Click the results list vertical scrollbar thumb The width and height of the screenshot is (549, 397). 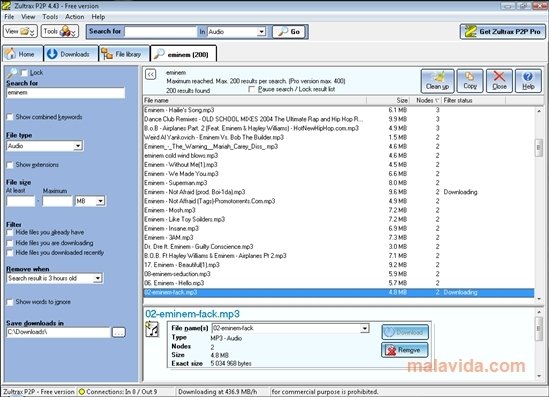538,148
